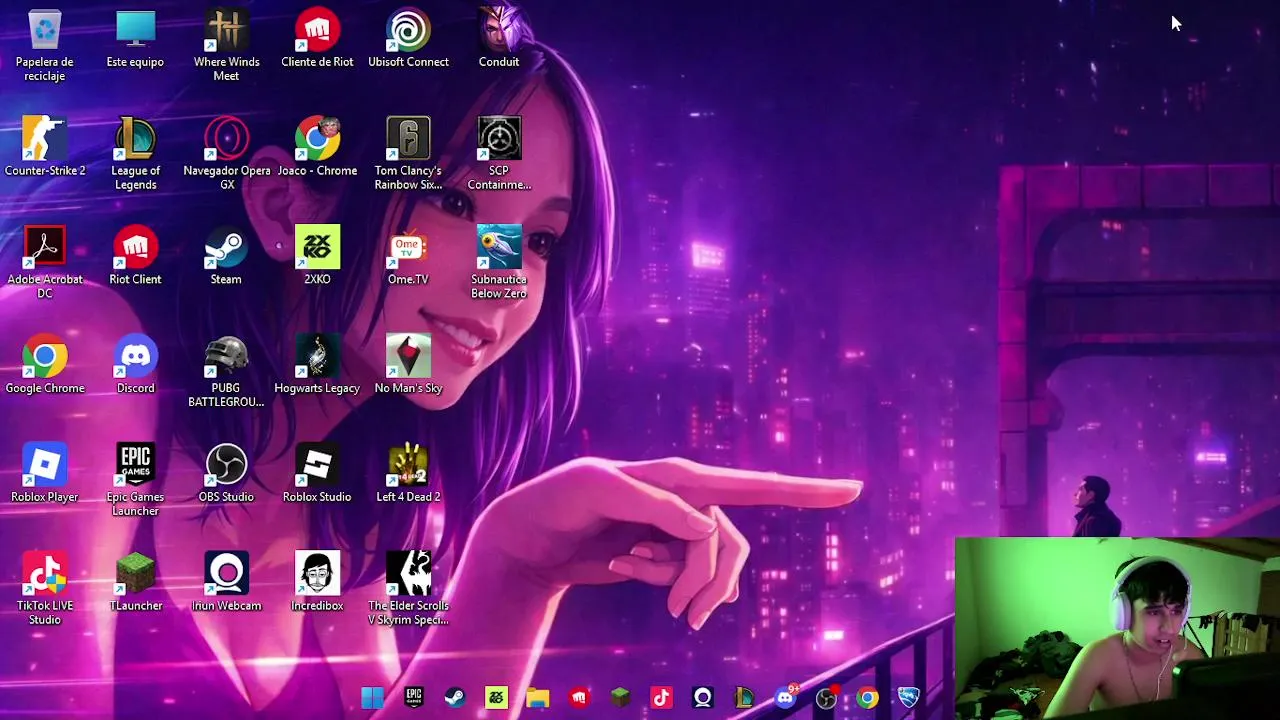The height and width of the screenshot is (720, 1280).
Task: Open the Papelera de reciclaje icon
Action: point(45,45)
